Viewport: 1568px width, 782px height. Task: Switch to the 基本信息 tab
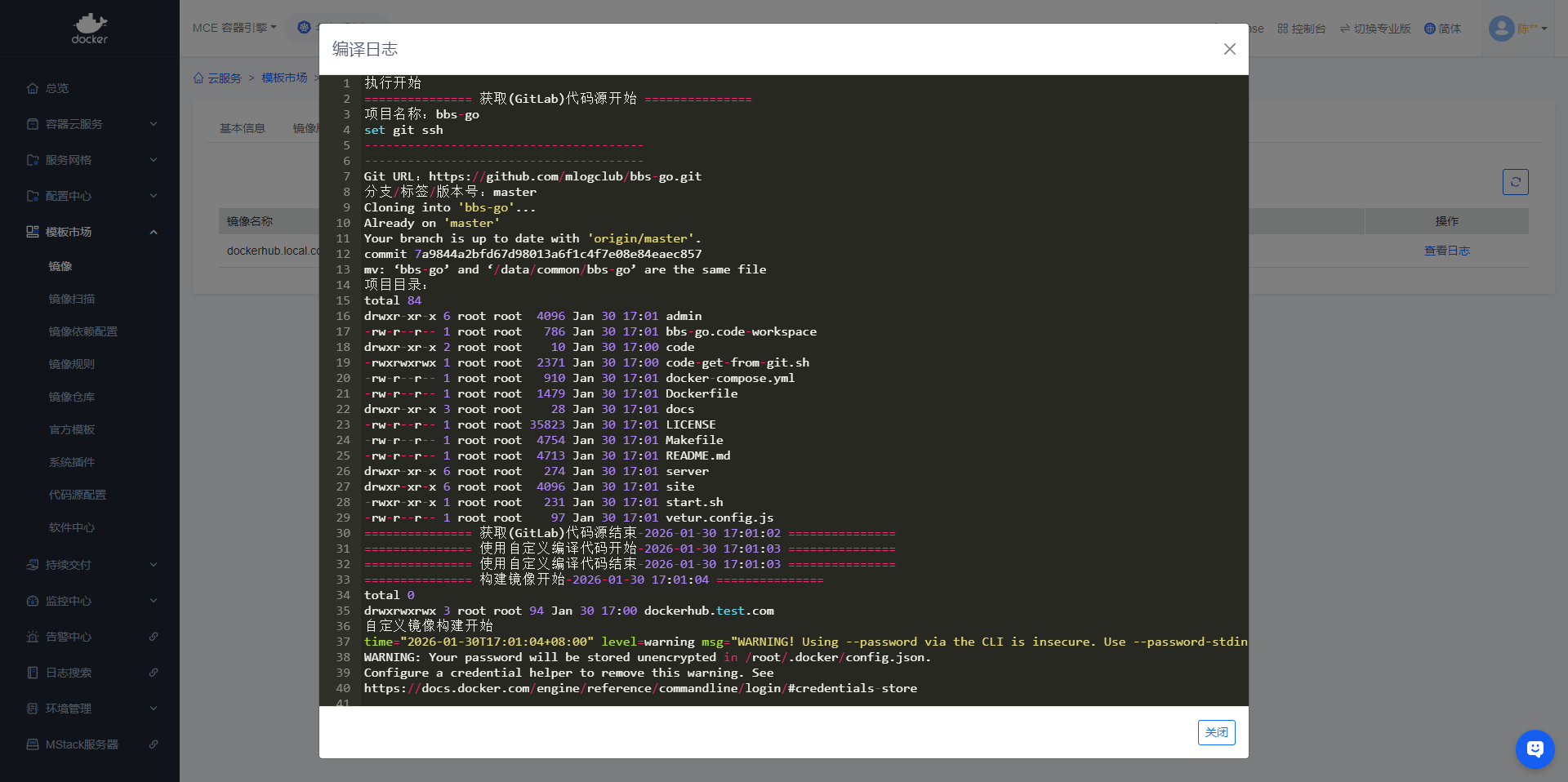(x=243, y=128)
